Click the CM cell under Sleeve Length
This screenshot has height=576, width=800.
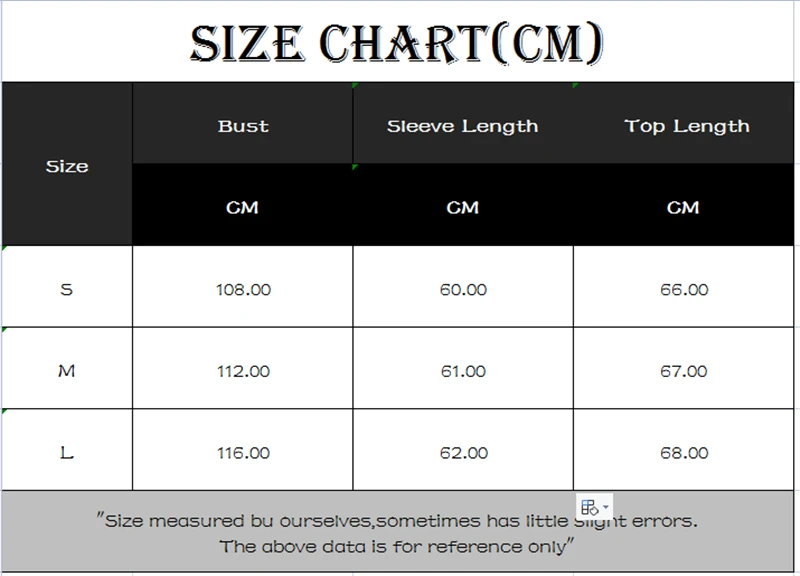pos(462,207)
